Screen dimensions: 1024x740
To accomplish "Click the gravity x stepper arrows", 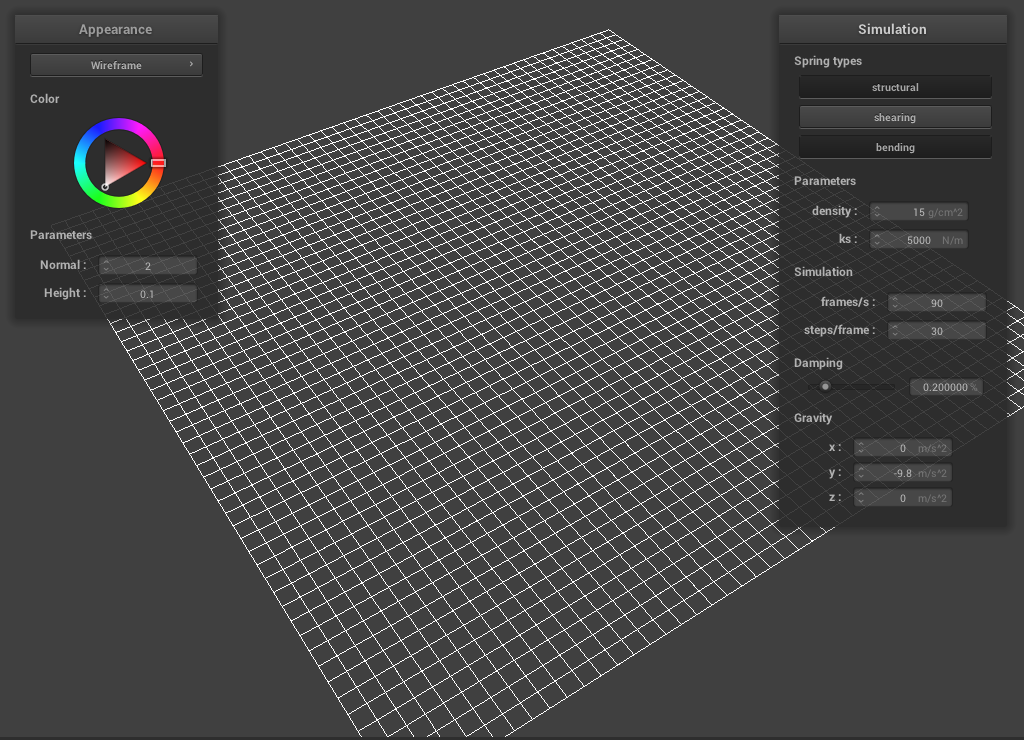I will click(x=861, y=447).
